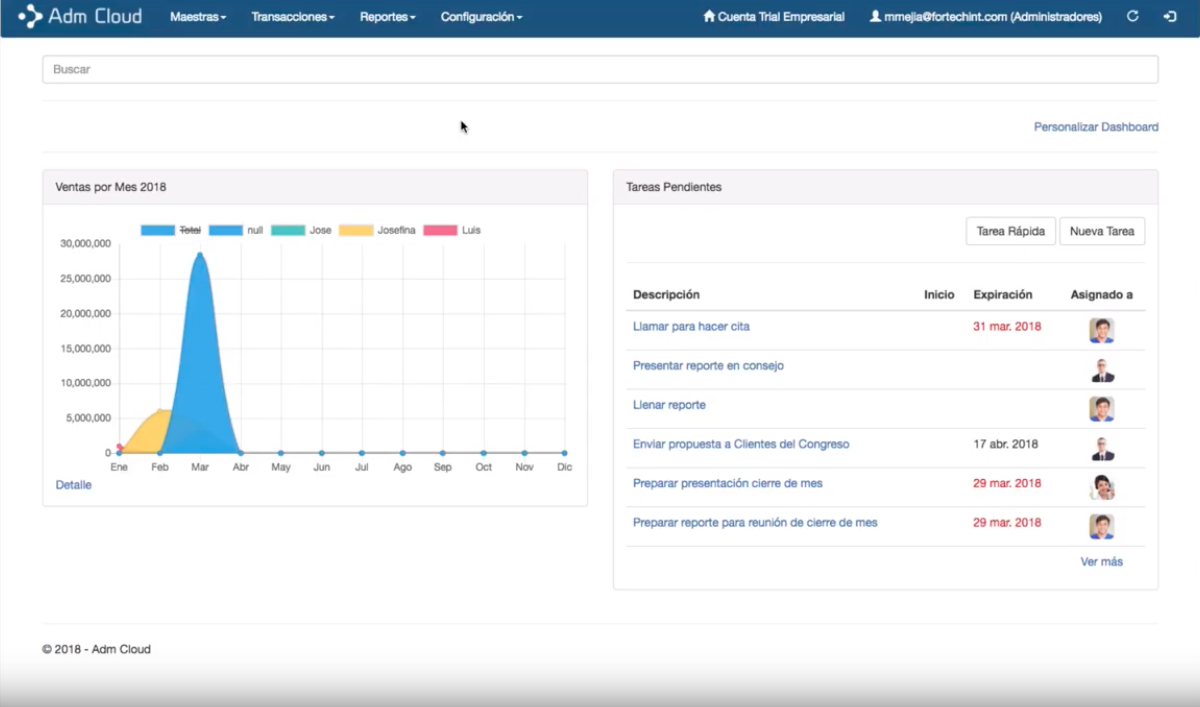Click the Jose legend color swatch
This screenshot has width=1200, height=707.
coord(290,229)
